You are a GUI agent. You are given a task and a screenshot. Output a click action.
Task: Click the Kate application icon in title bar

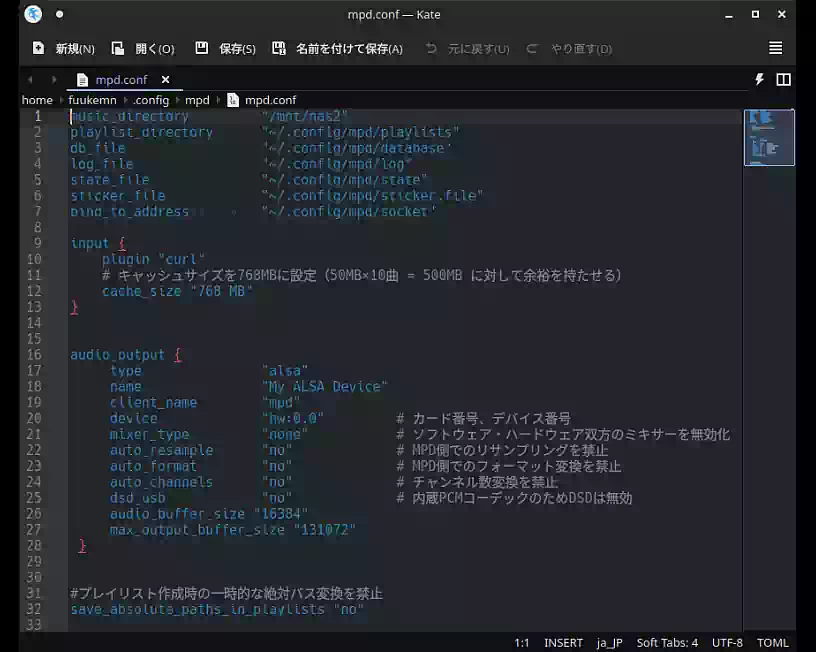point(33,14)
